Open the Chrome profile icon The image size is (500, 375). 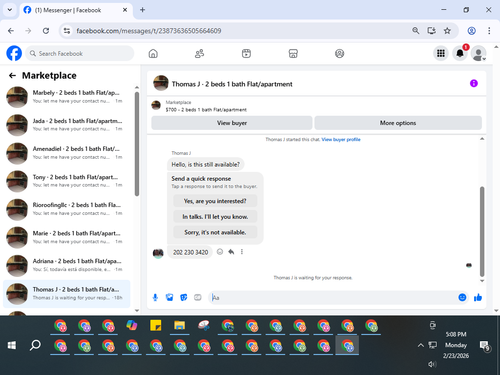coord(471,31)
